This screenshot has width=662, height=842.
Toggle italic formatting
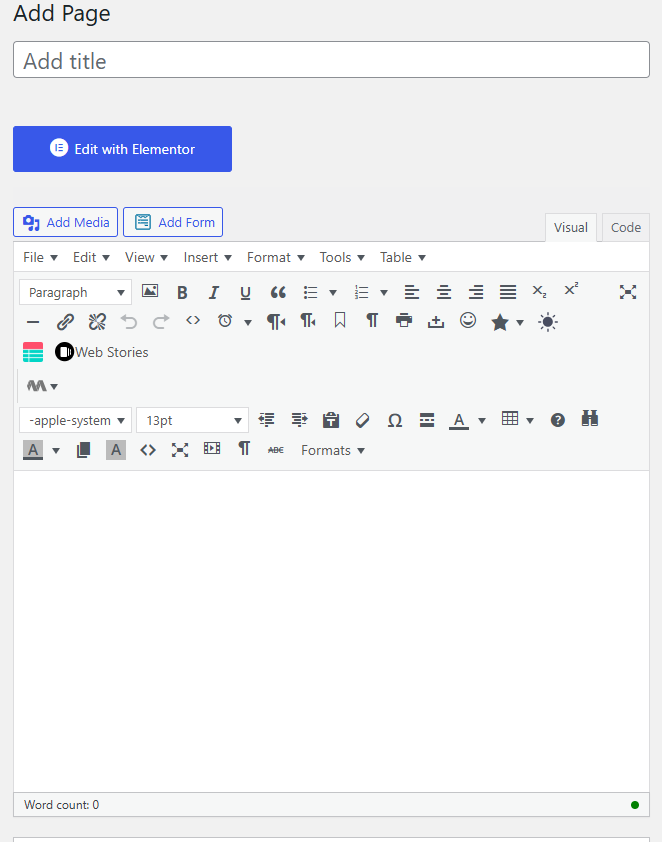(x=214, y=293)
